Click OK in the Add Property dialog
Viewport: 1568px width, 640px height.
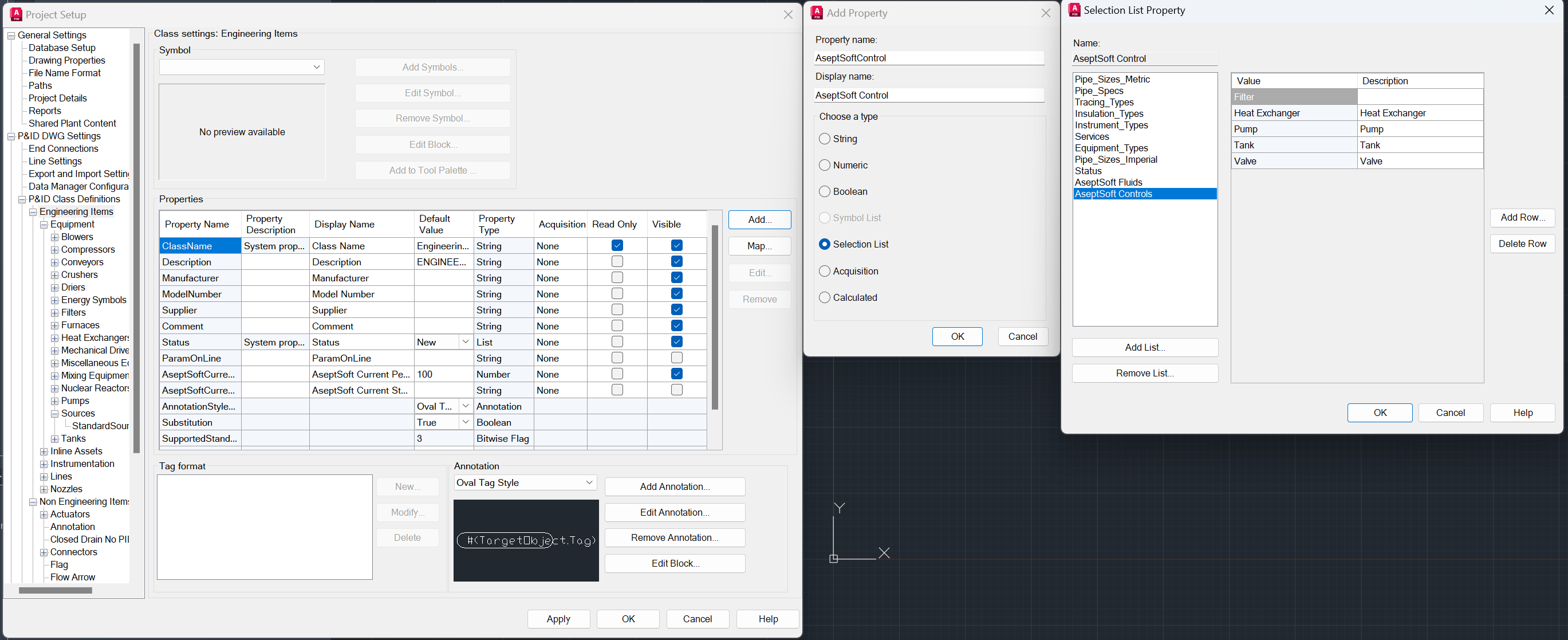point(957,336)
